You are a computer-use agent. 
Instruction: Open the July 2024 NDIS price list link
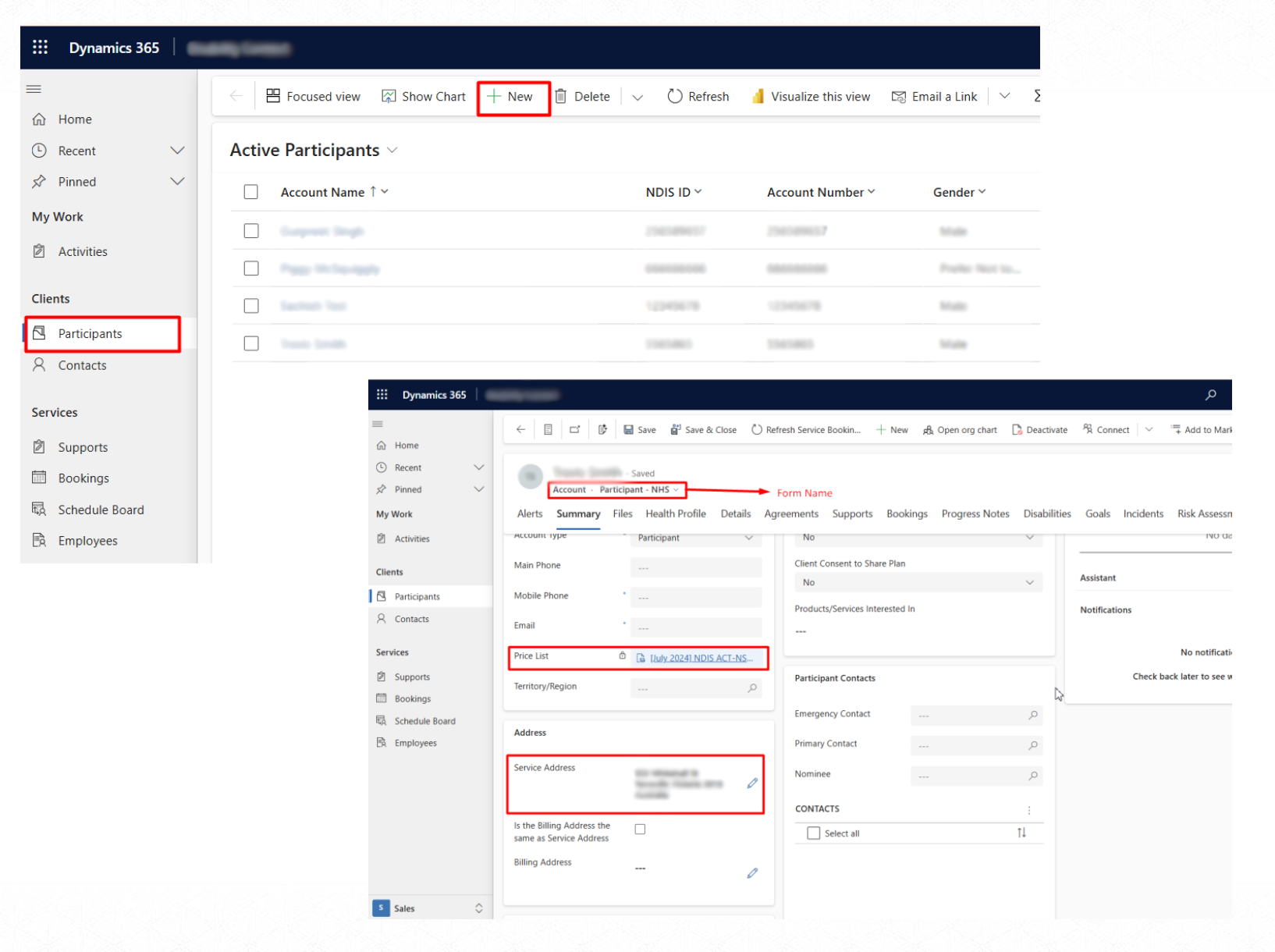point(701,658)
